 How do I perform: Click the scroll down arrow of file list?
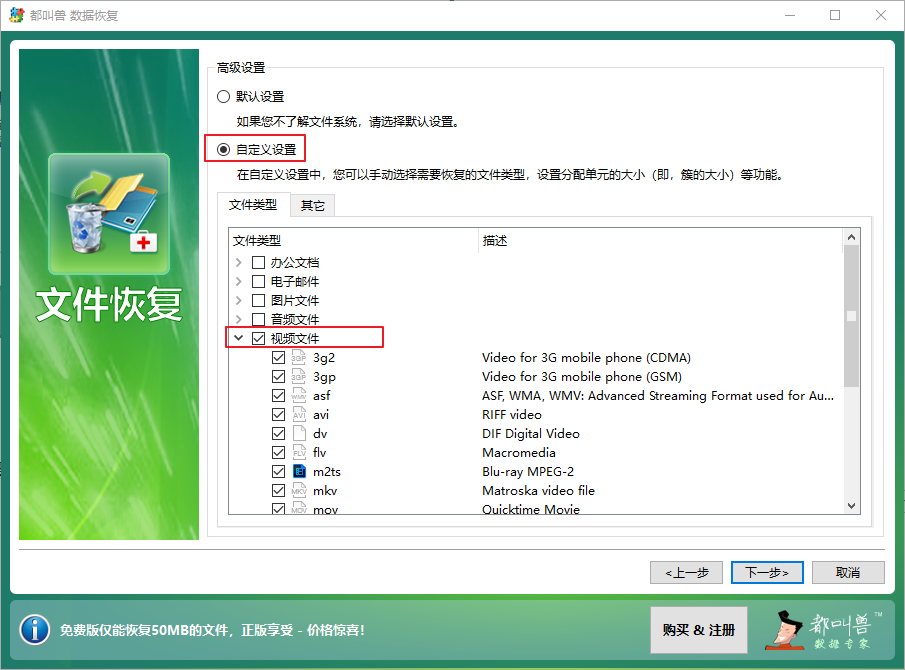[x=851, y=506]
